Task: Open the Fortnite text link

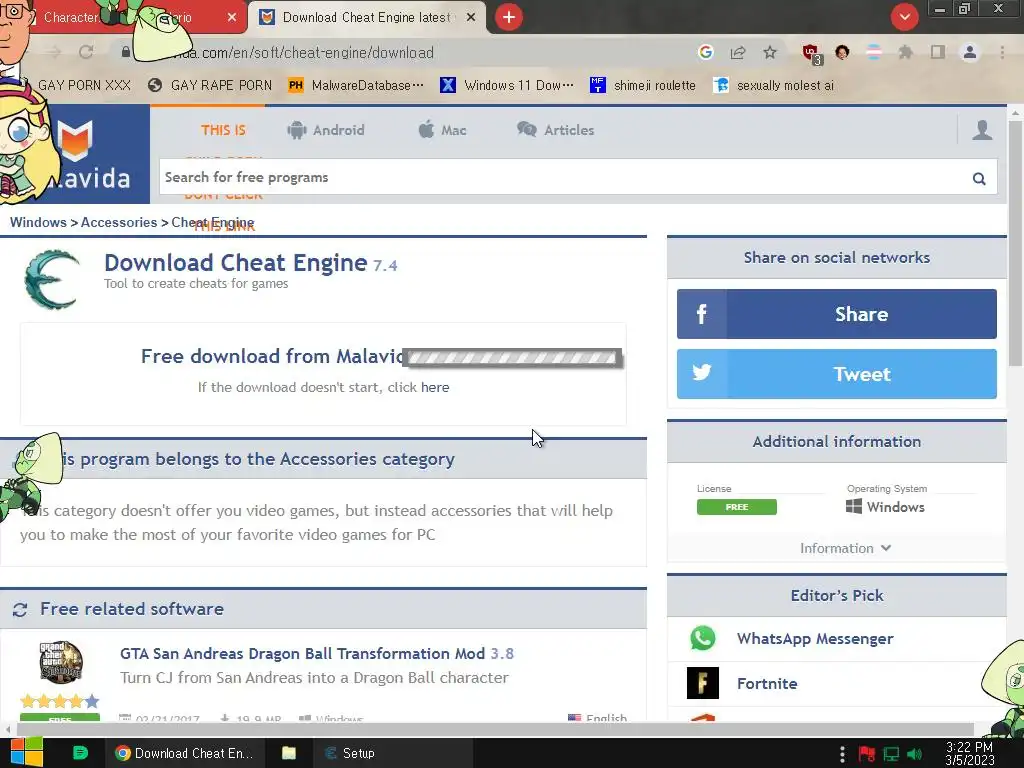Action: click(767, 684)
